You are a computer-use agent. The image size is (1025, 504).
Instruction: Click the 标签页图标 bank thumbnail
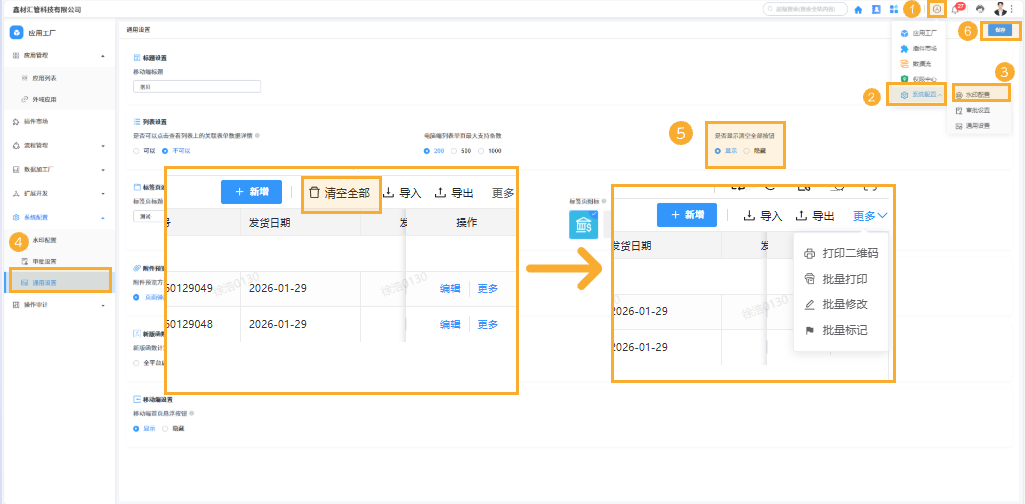point(582,224)
